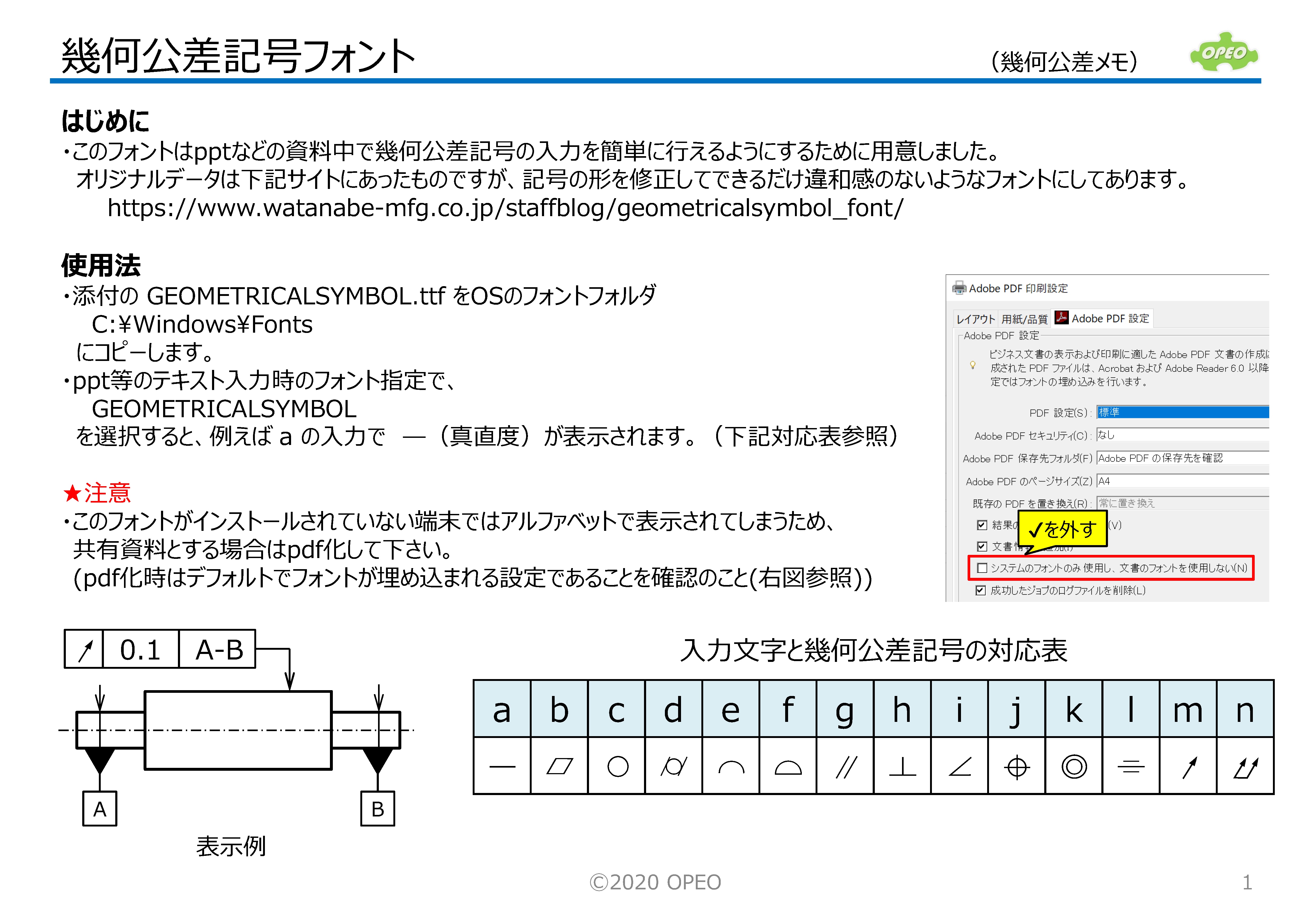Screen dimensions: 1311x924
Task: Click header cell 'e' in the correspondence table
Action: (x=731, y=709)
